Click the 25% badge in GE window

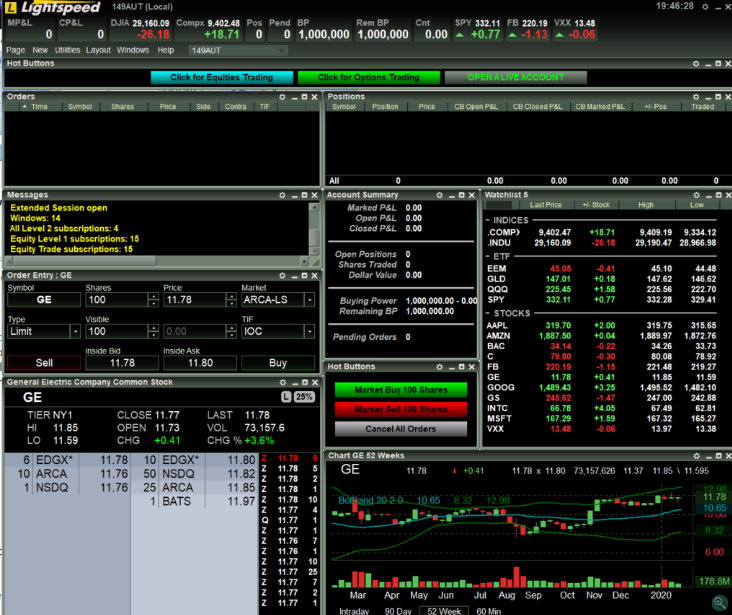304,397
